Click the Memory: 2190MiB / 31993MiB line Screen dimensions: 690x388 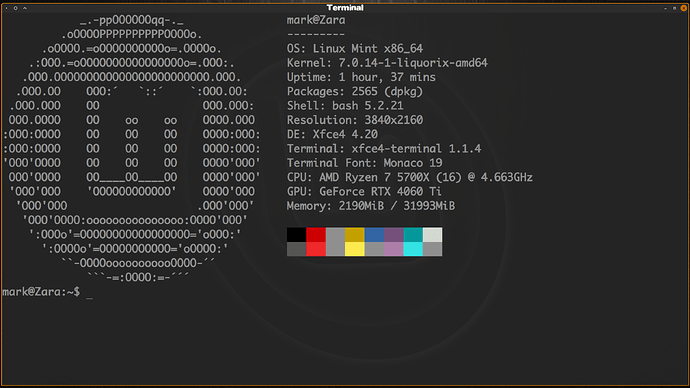pyautogui.click(x=371, y=206)
